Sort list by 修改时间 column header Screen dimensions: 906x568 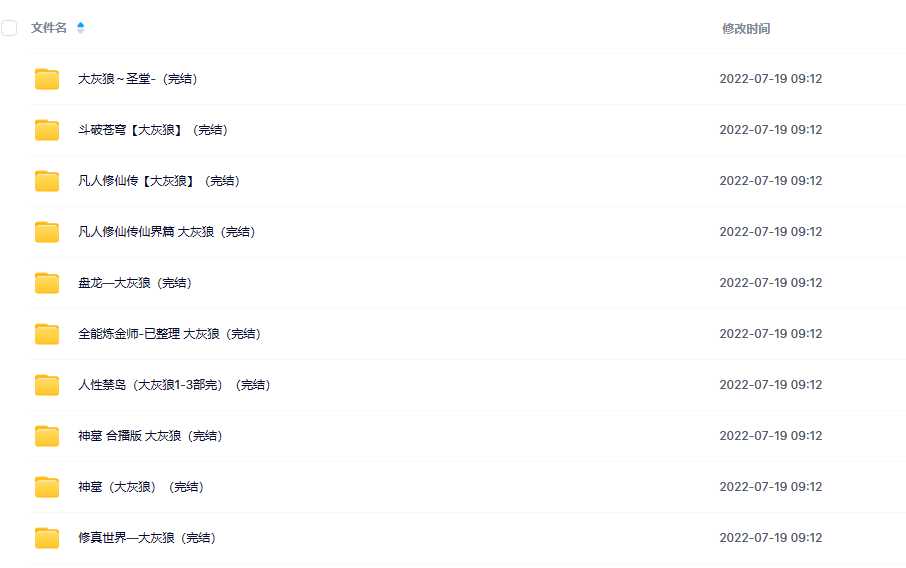point(746,29)
